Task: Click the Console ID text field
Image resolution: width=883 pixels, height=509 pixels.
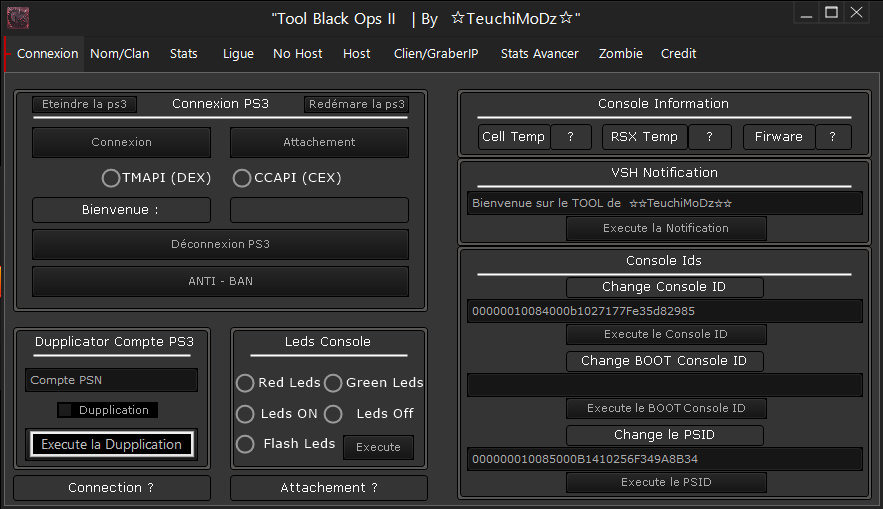Action: (x=664, y=311)
